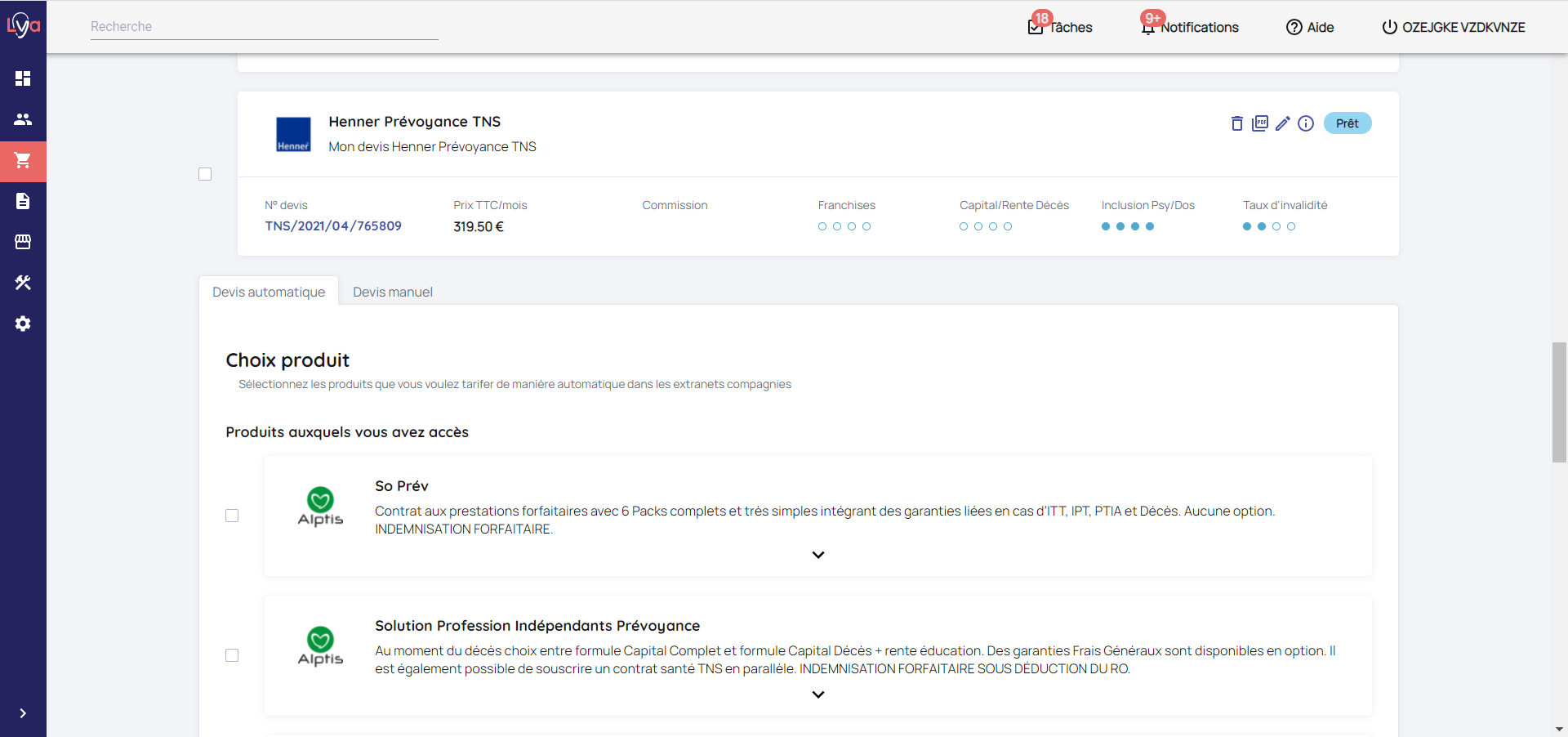This screenshot has height=737, width=1568.
Task: Edit the Henner quote with pencil icon
Action: coord(1282,123)
